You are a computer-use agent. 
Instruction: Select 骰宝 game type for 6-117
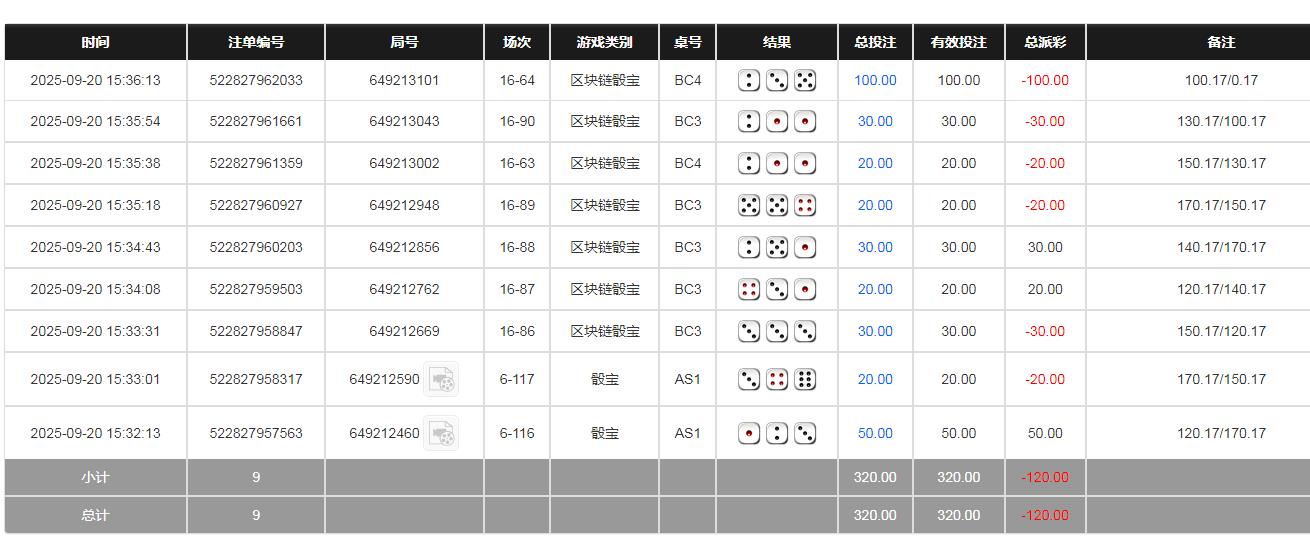[x=604, y=379]
